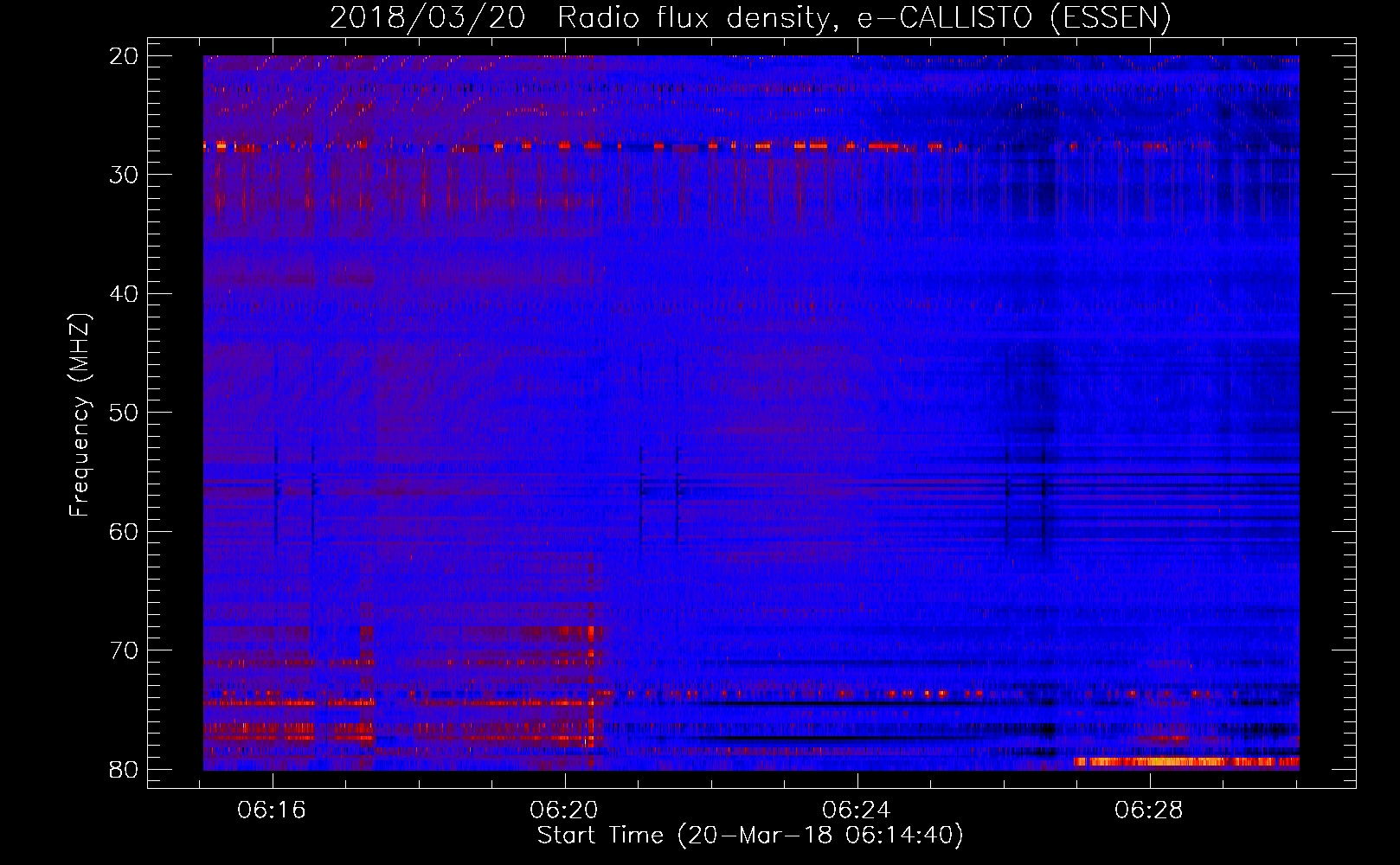Click the 40 frequency tick label
The height and width of the screenshot is (865, 1400).
pos(125,294)
